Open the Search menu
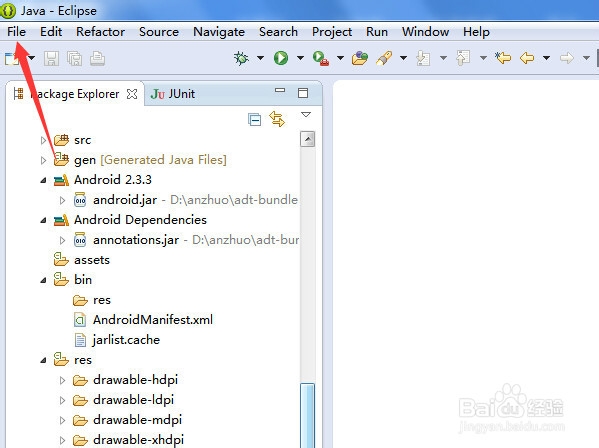This screenshot has height=448, width=599. click(278, 32)
